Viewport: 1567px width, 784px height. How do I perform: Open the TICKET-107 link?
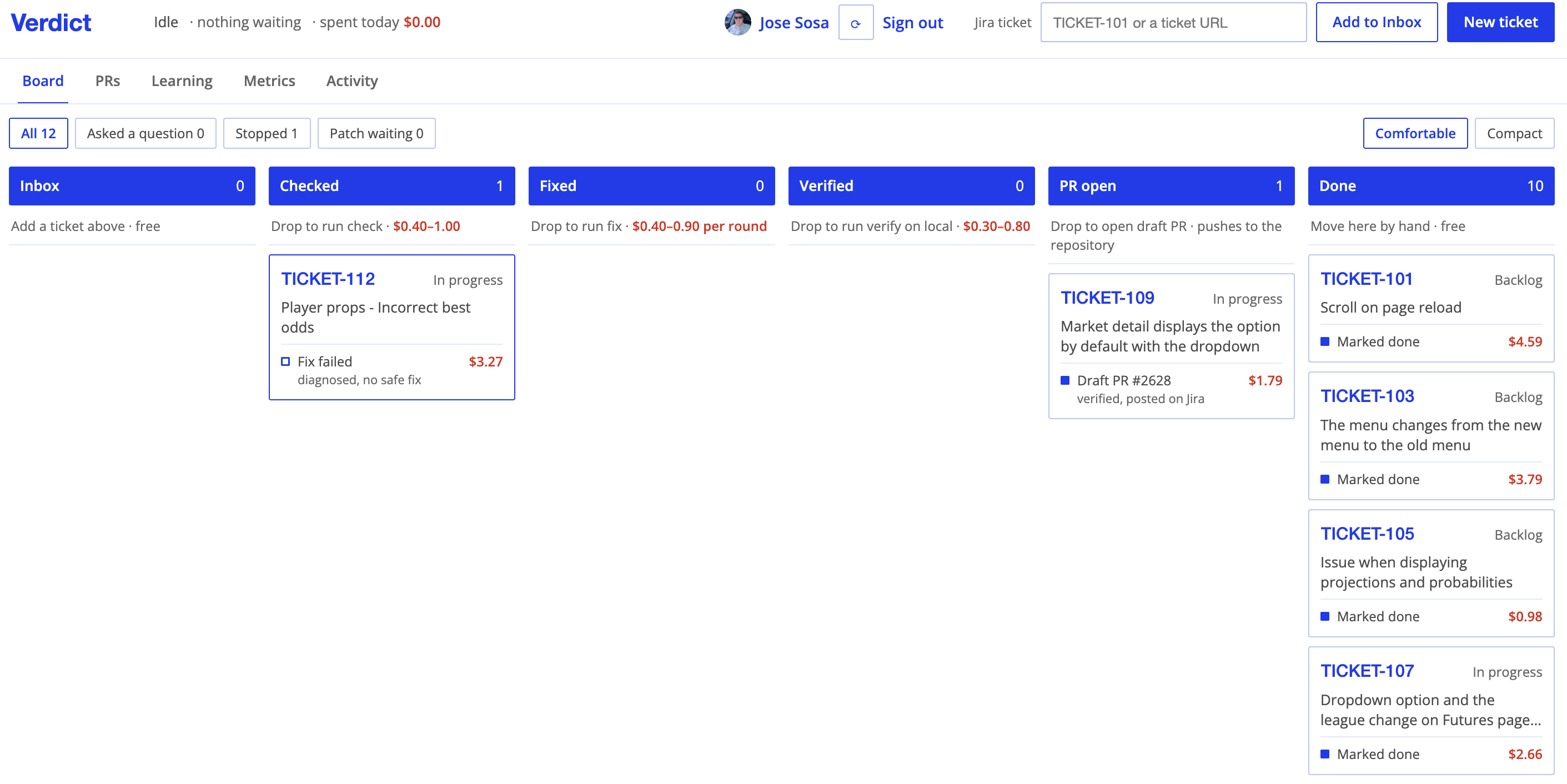pos(1367,671)
